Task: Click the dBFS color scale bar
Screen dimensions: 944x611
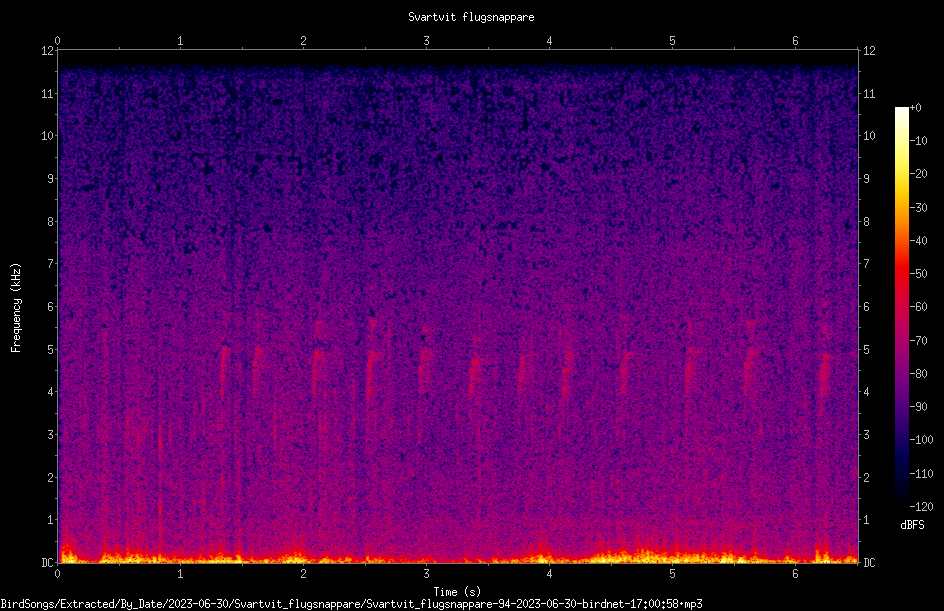Action: coord(901,306)
